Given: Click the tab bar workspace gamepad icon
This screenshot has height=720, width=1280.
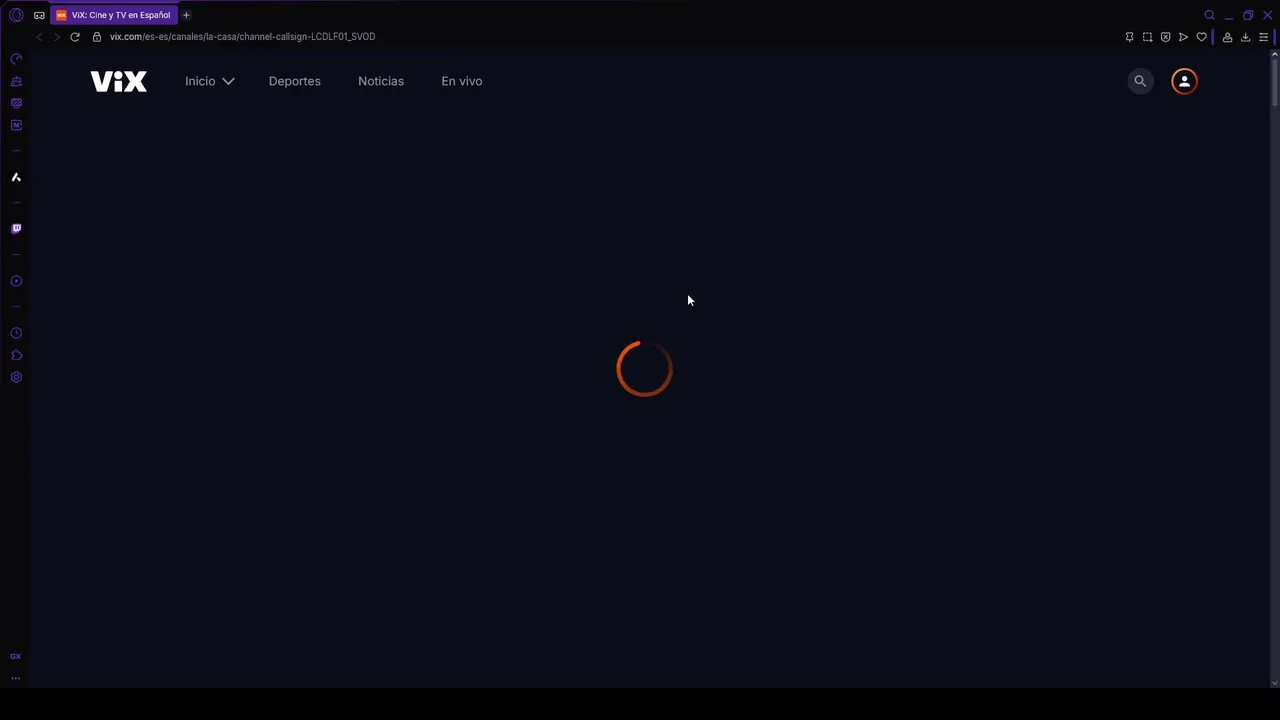Looking at the screenshot, I should (x=39, y=15).
